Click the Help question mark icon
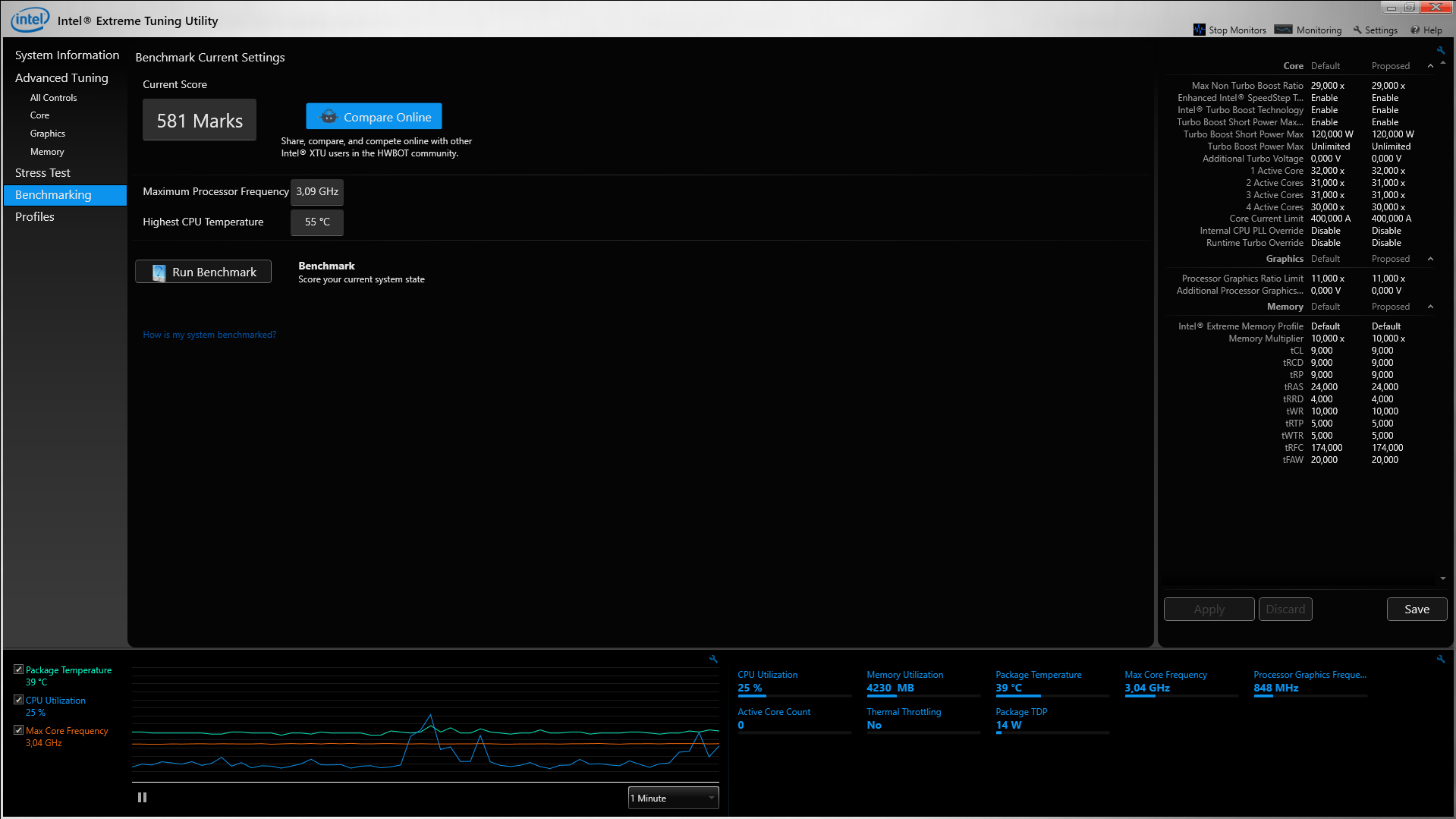This screenshot has width=1456, height=819. tap(1415, 30)
